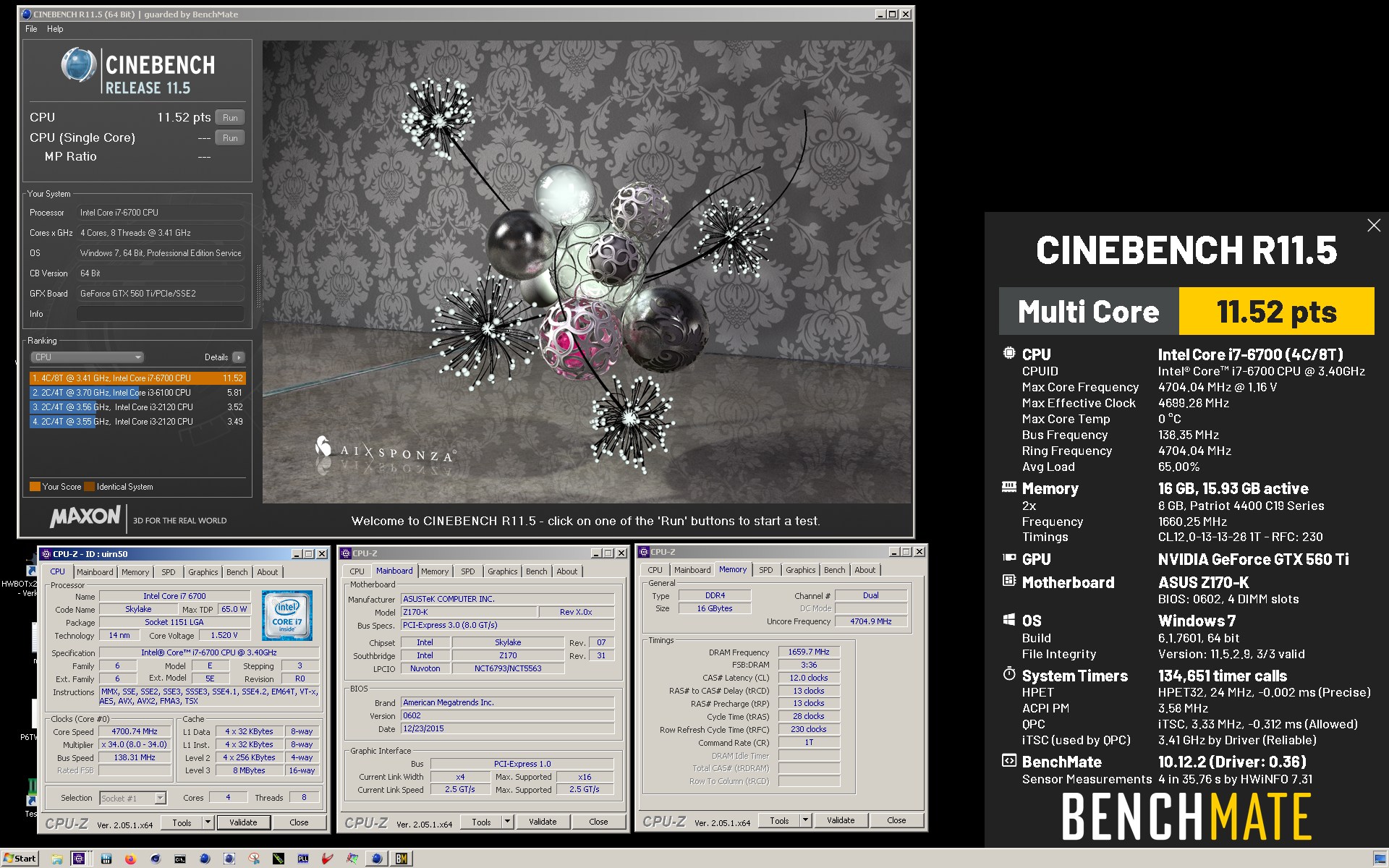
Task: Click the Cinebench title bar sphere icon
Action: click(26, 14)
